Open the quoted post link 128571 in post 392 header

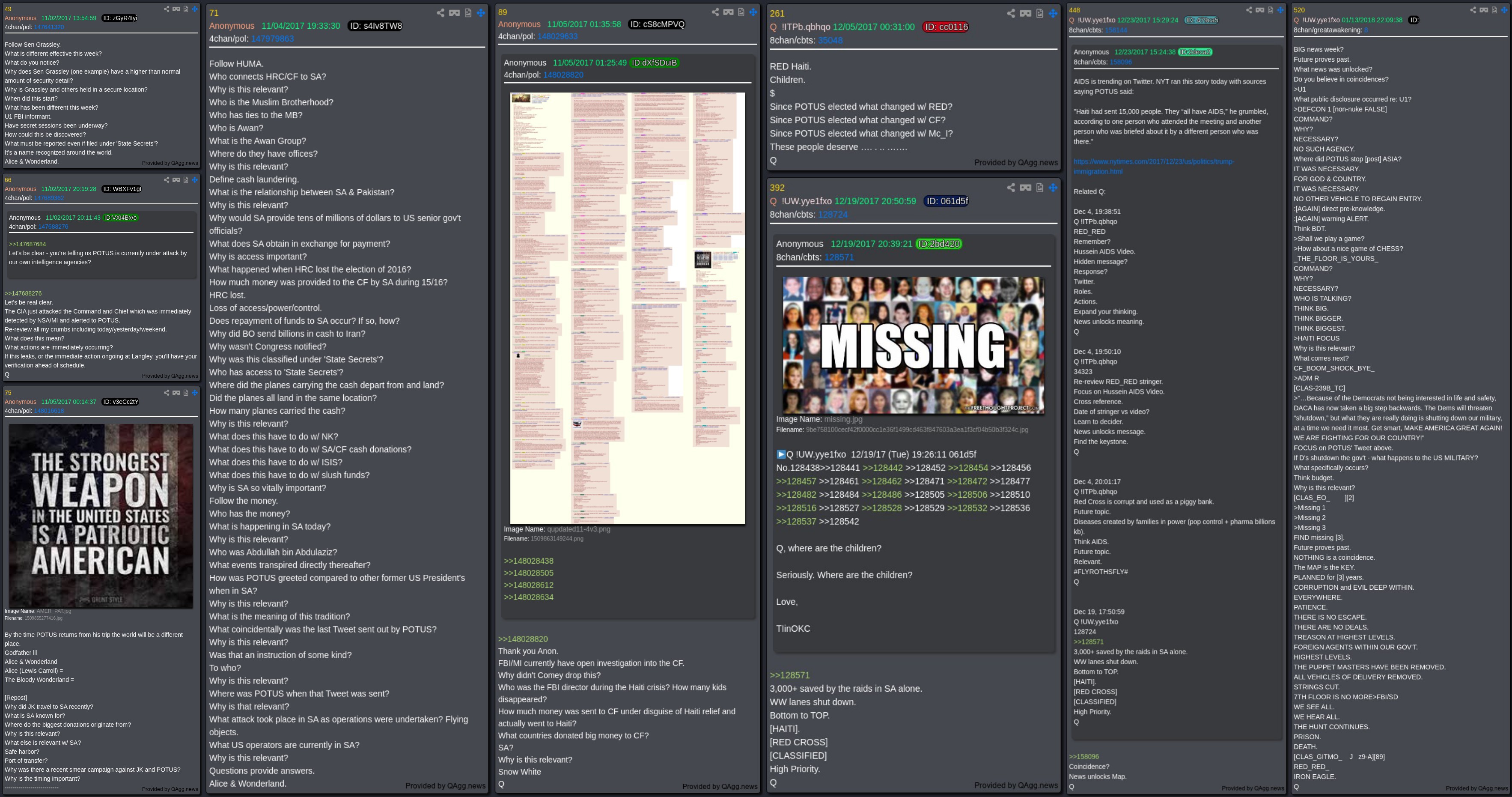[839, 257]
